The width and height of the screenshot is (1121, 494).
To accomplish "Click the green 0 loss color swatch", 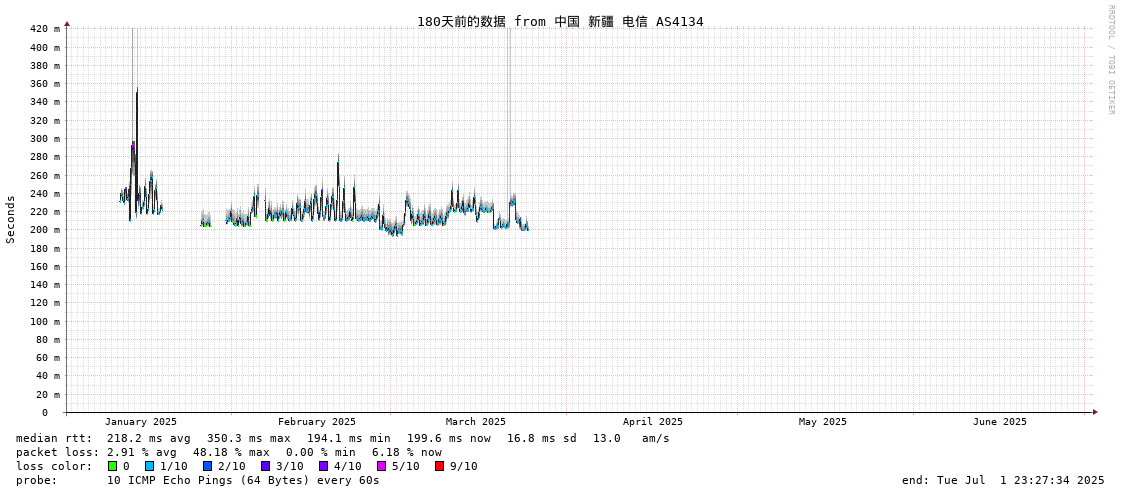I will [112, 466].
